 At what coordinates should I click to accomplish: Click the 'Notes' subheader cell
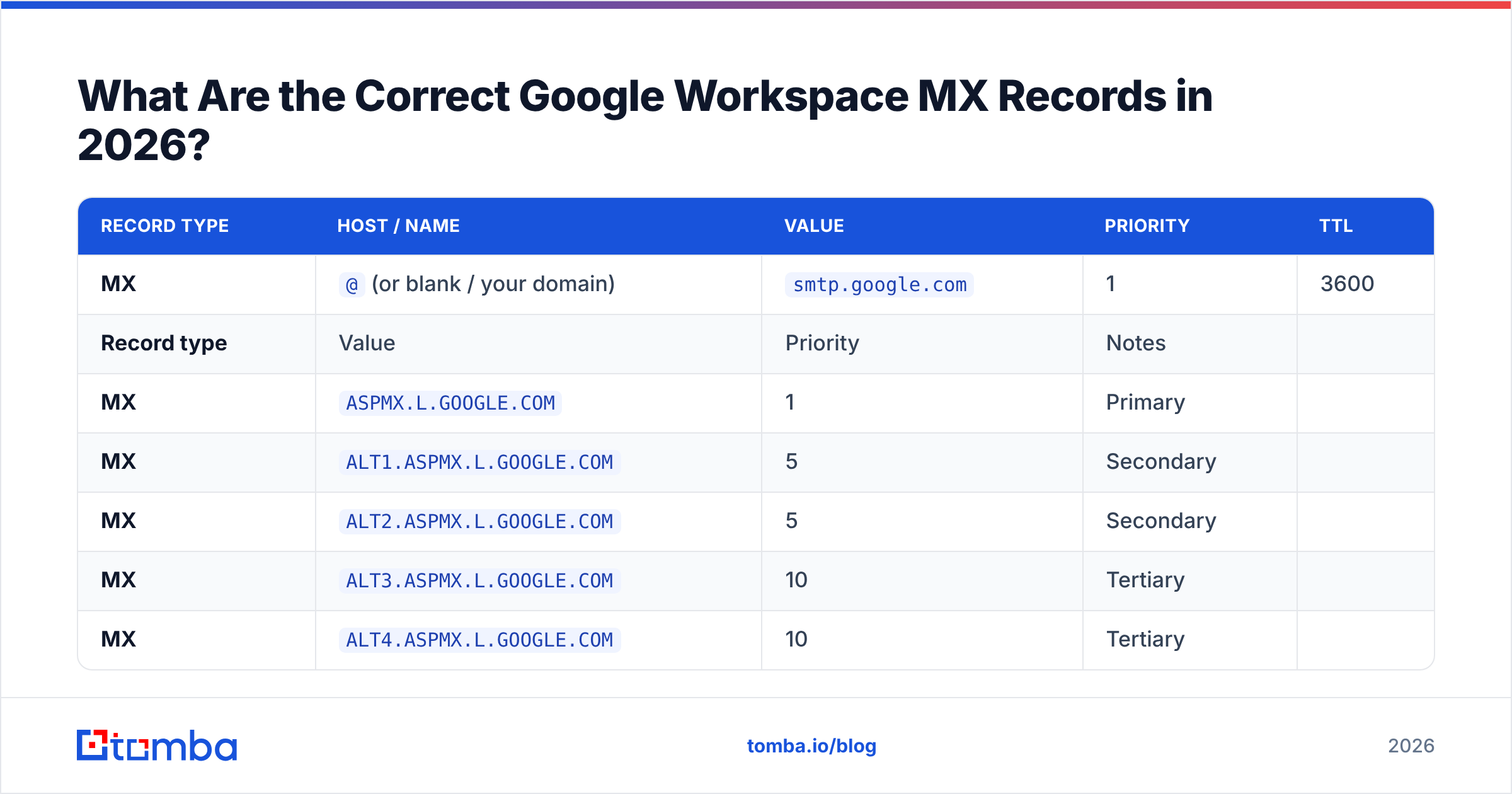click(x=1136, y=343)
